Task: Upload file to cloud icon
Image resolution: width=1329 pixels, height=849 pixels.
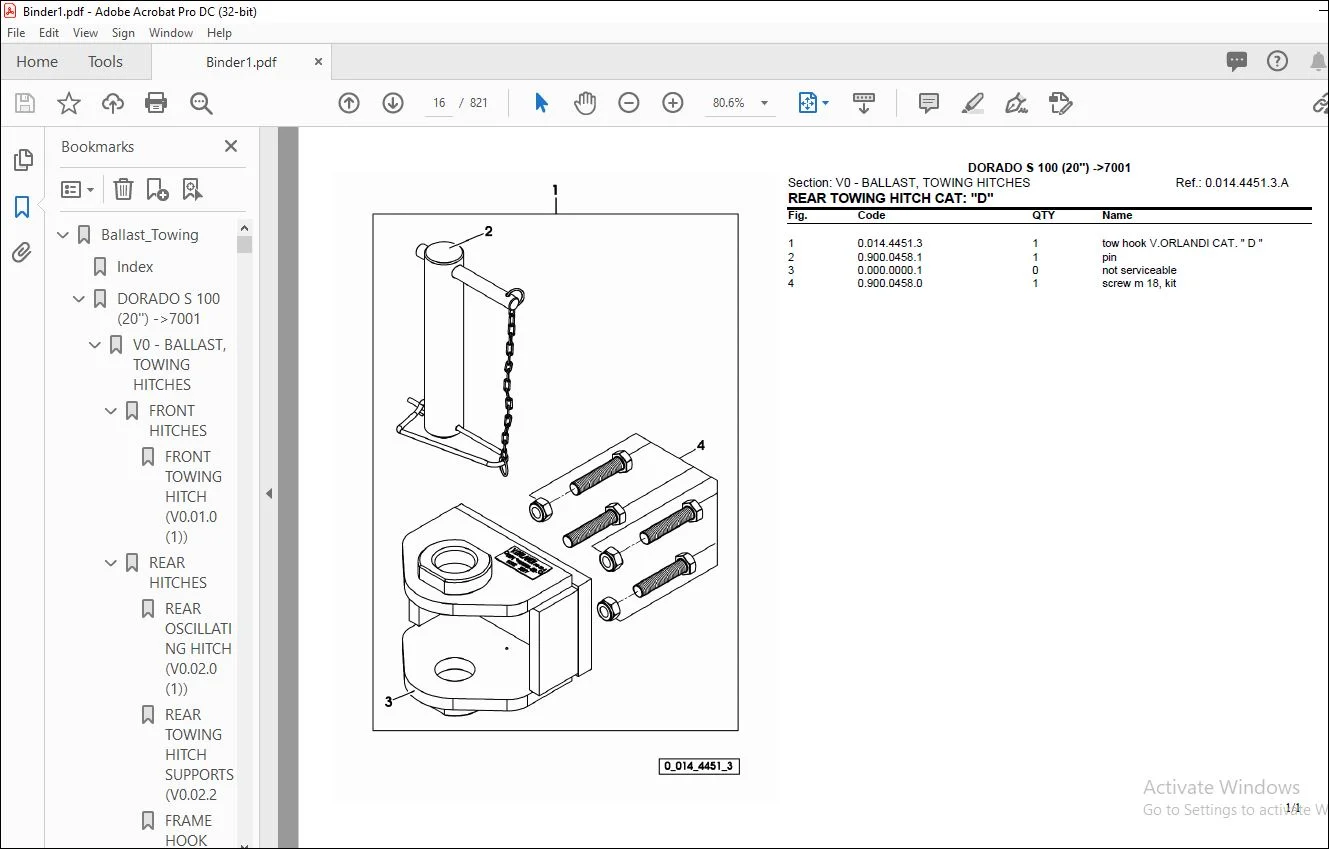Action: [x=113, y=103]
